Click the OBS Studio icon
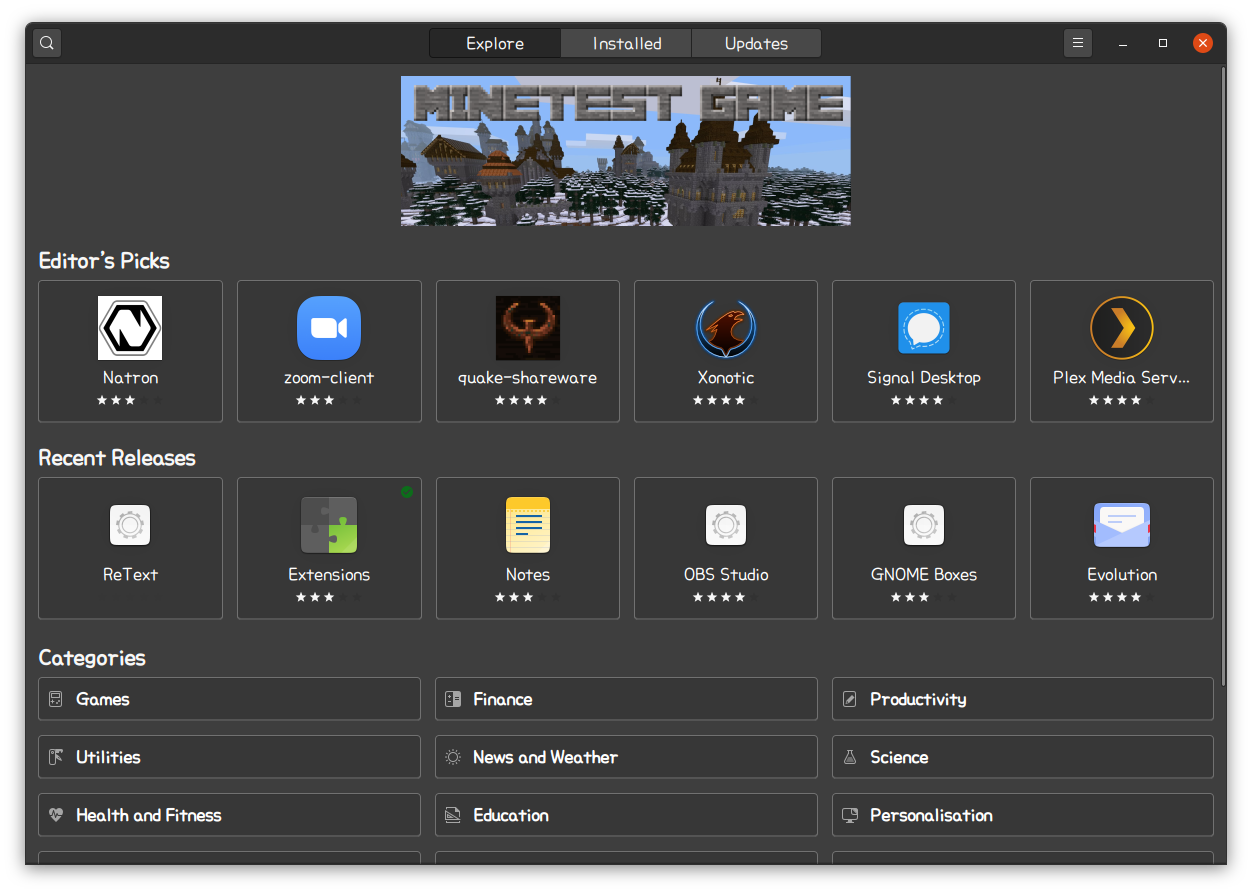Viewport: 1252px width, 893px height. 726,525
